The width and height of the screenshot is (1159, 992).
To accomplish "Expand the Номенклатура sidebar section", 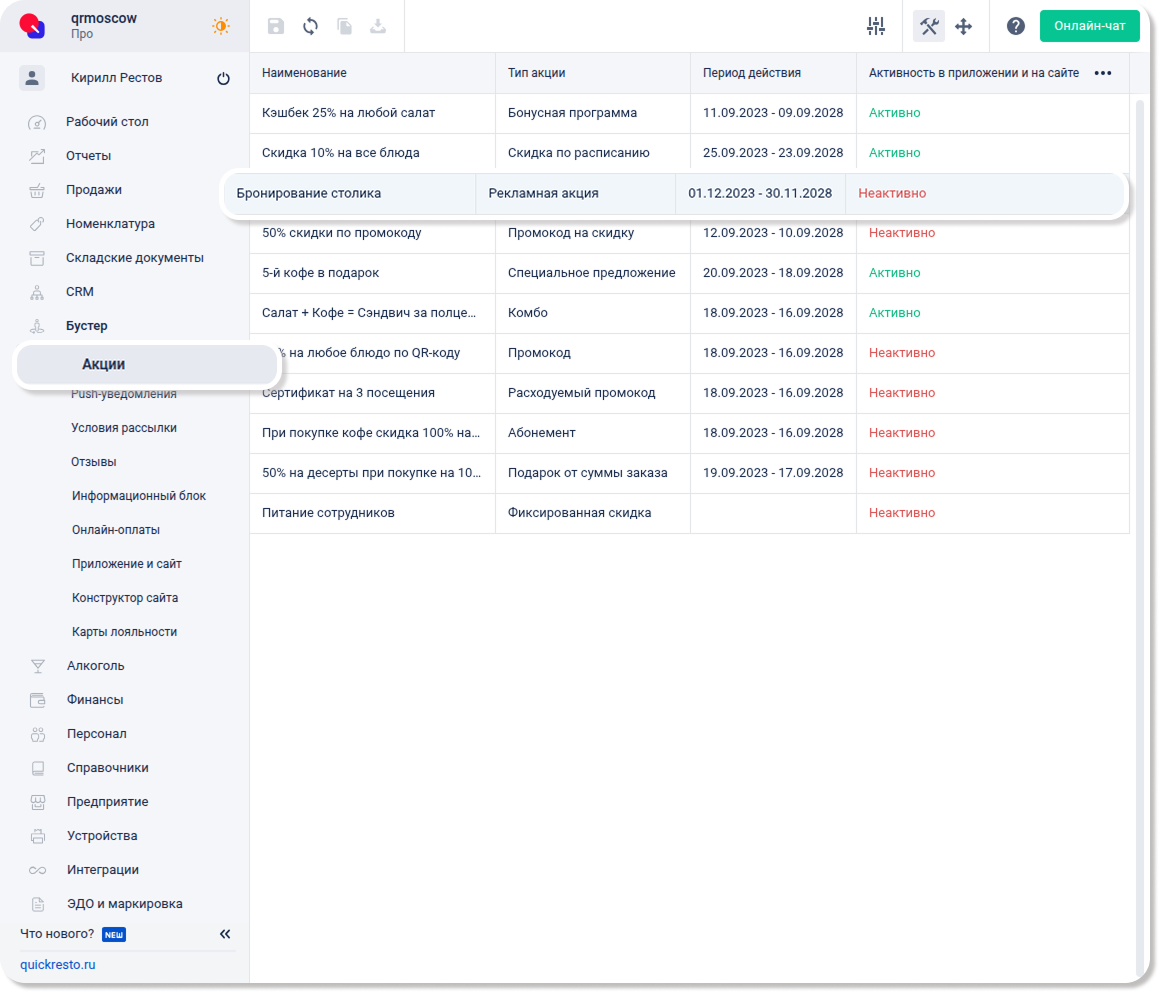I will pyautogui.click(x=110, y=224).
